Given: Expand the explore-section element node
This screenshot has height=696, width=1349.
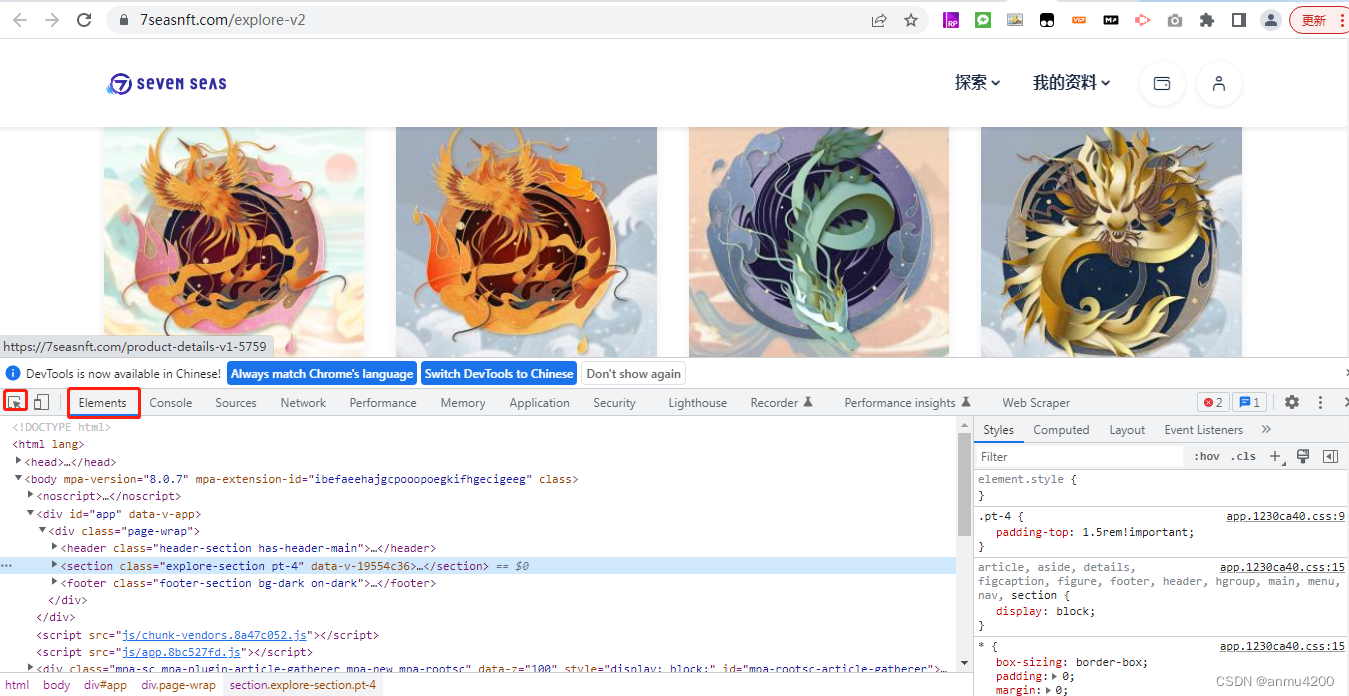Looking at the screenshot, I should [x=54, y=565].
